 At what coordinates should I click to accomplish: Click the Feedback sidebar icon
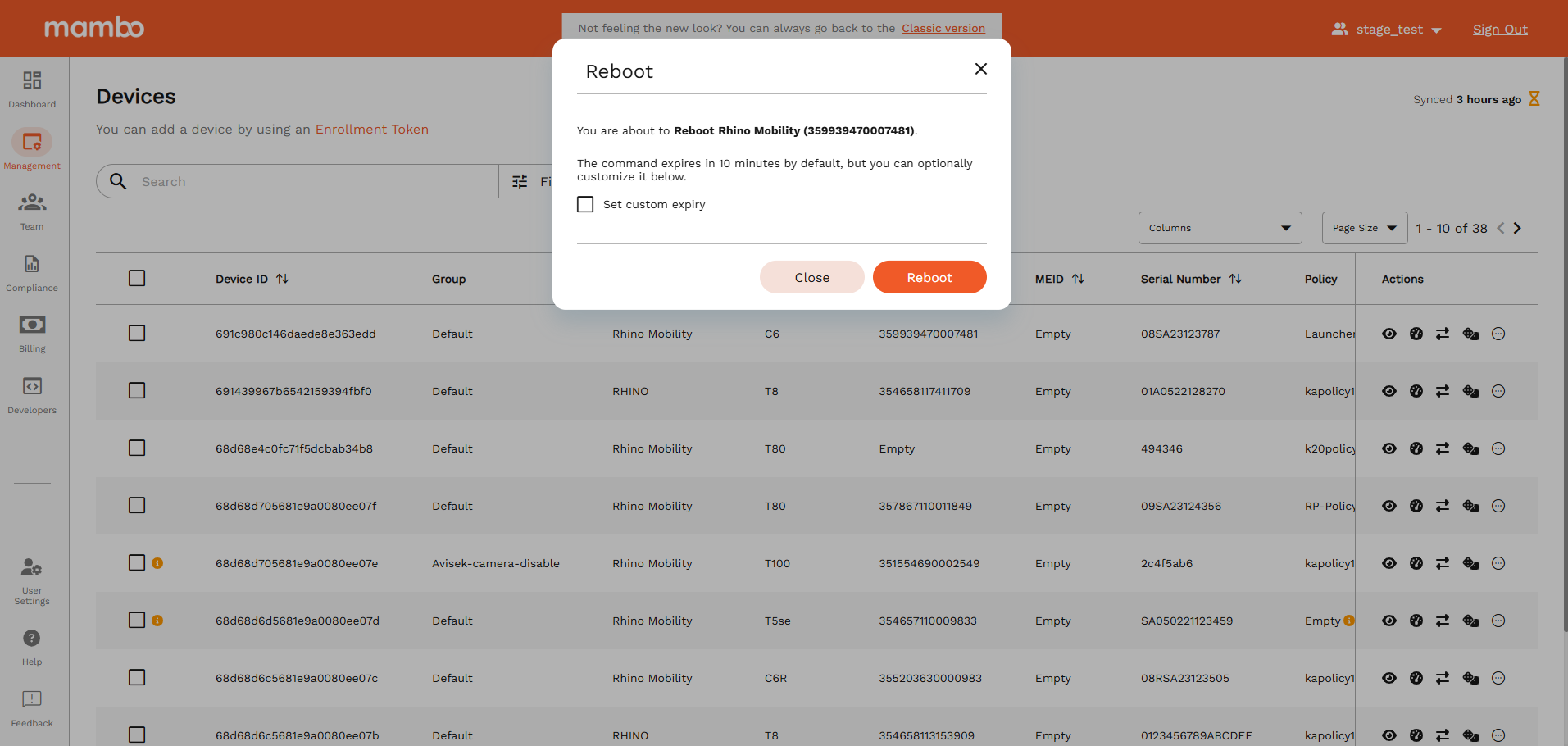[32, 700]
